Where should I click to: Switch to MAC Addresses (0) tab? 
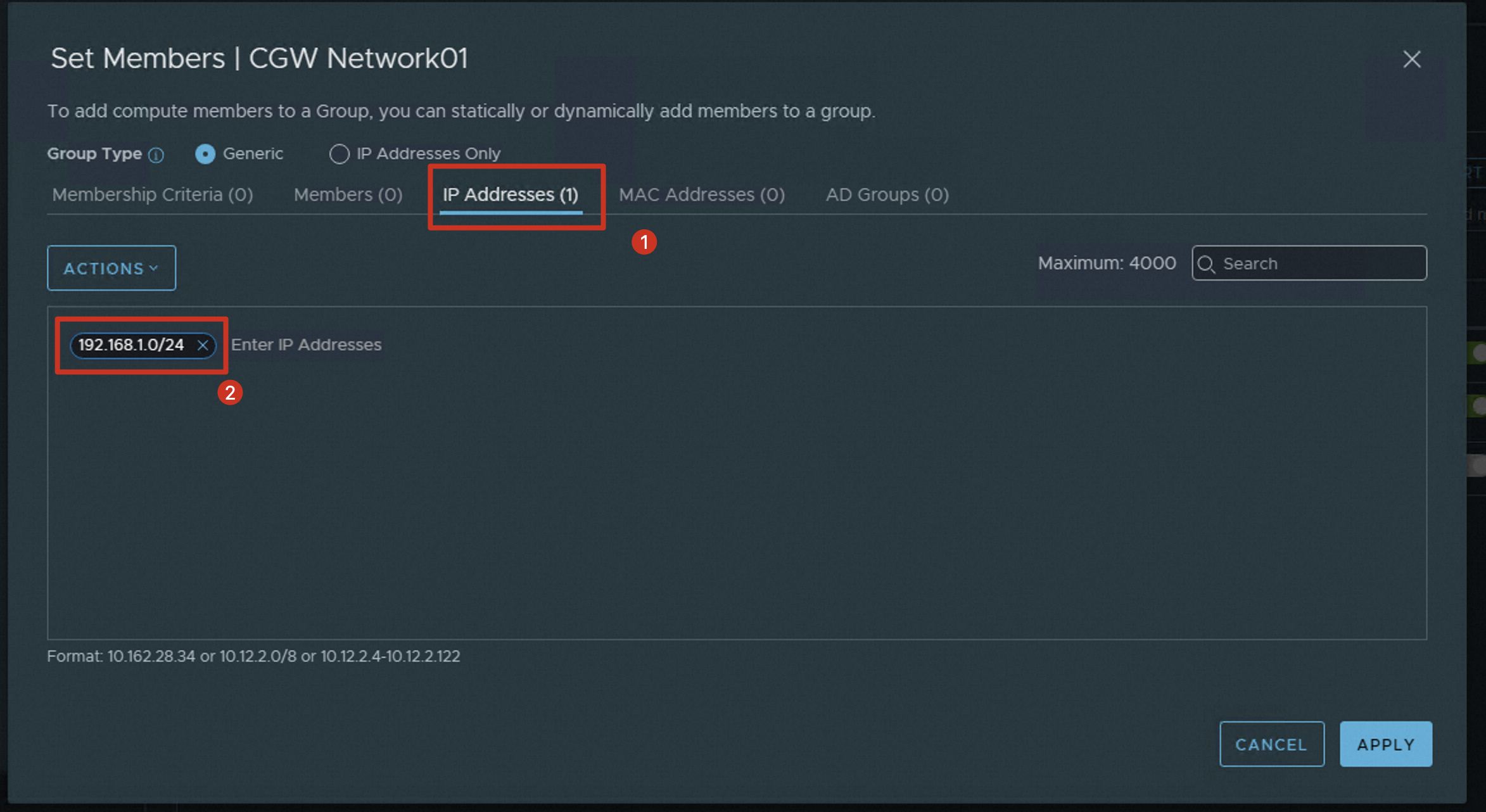point(701,194)
